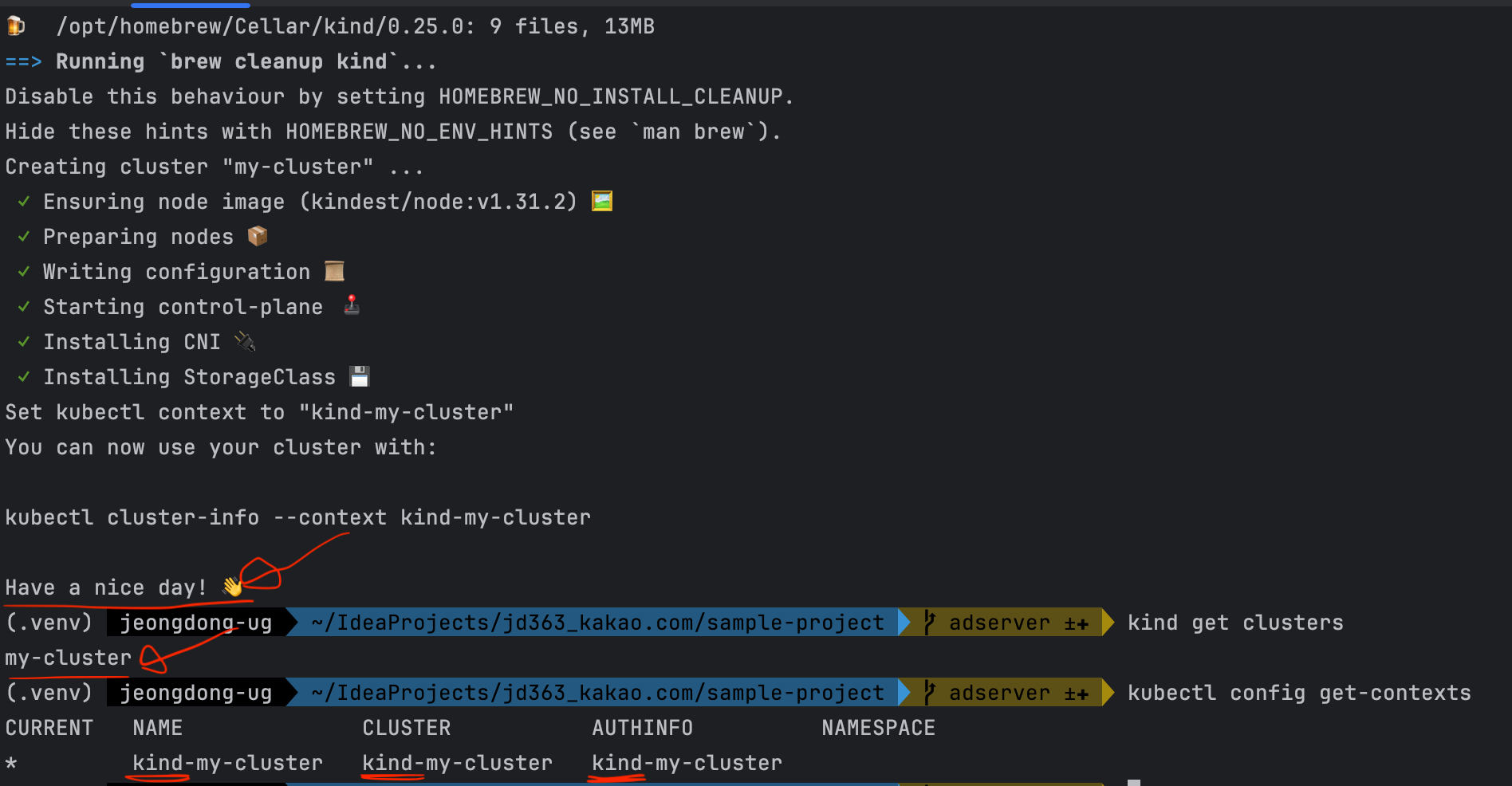Image resolution: width=1512 pixels, height=786 pixels.
Task: Click the CURRENT column header
Action: pos(49,728)
